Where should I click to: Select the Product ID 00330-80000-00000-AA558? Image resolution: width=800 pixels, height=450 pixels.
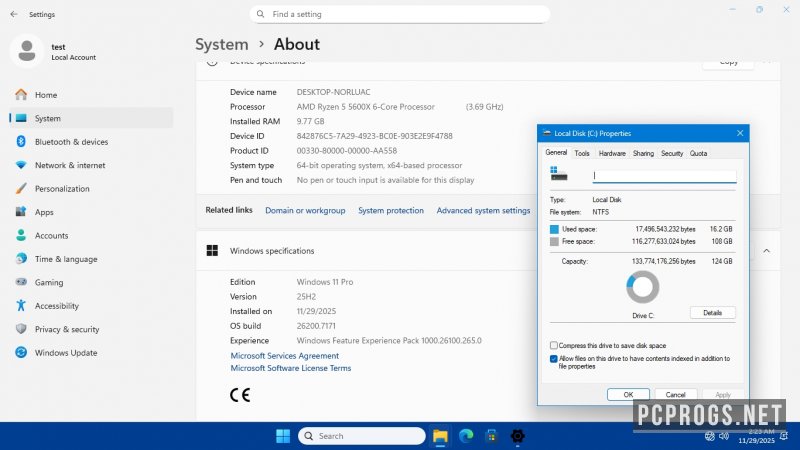click(347, 151)
